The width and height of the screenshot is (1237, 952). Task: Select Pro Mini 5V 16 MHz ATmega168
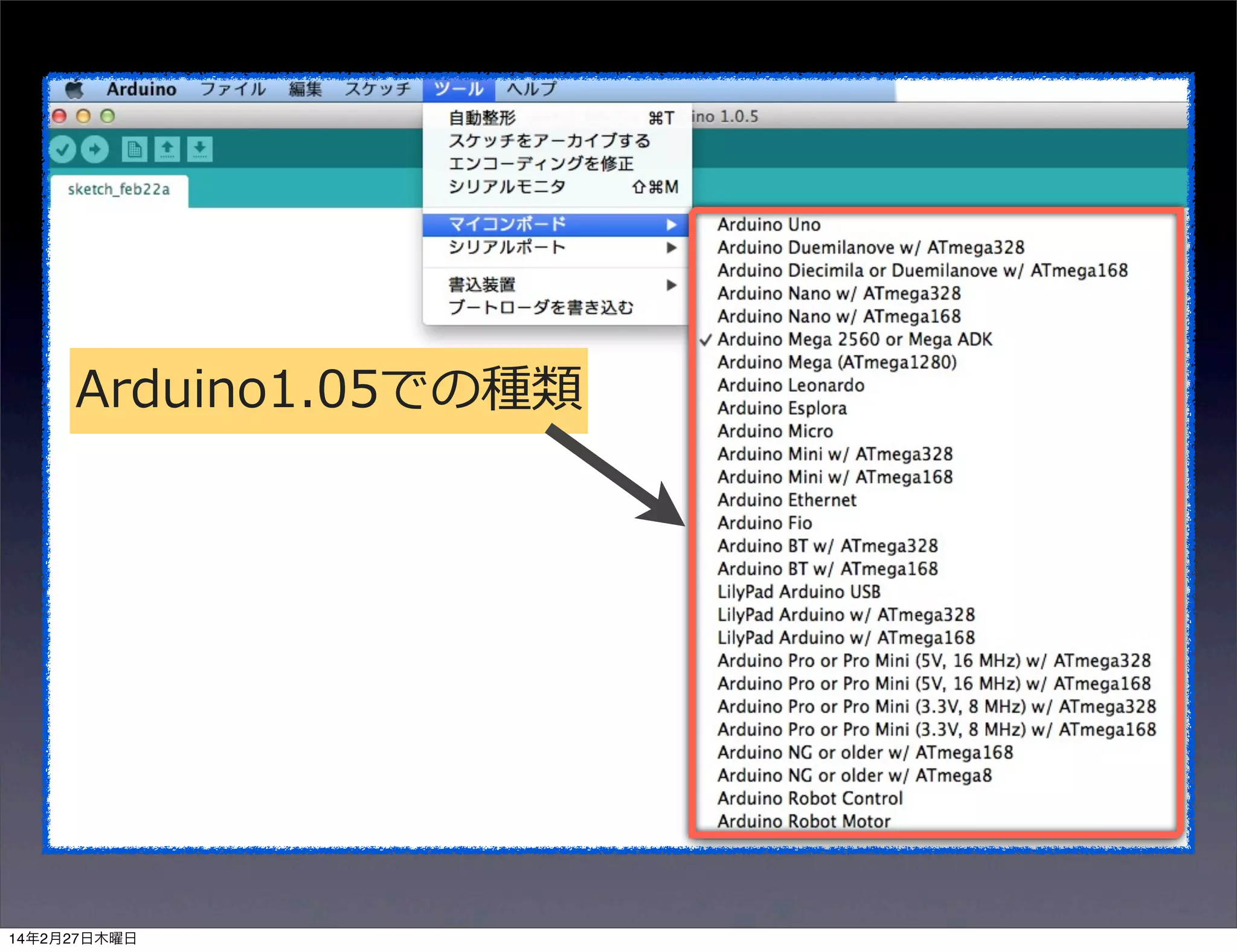coord(935,684)
